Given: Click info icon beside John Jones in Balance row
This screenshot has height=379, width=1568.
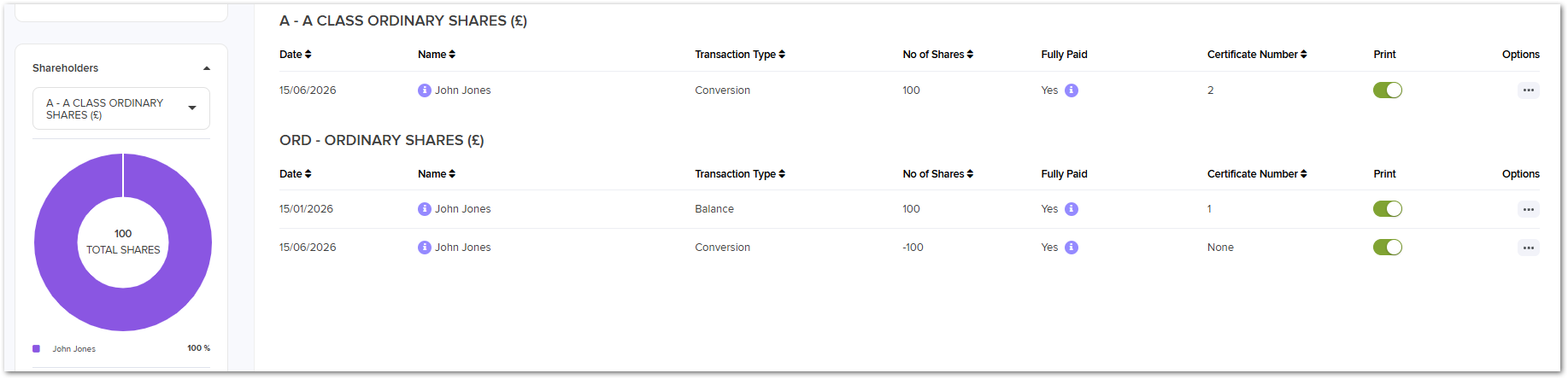Looking at the screenshot, I should [x=425, y=209].
